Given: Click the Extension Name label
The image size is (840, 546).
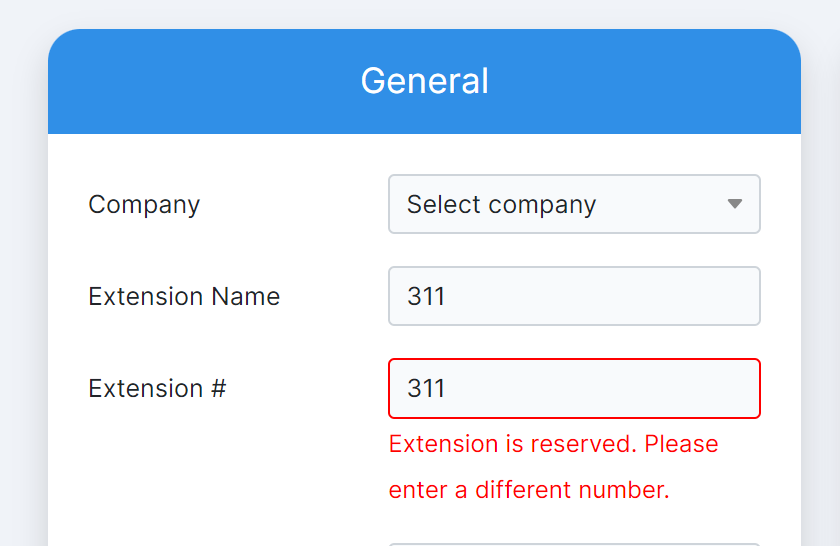Looking at the screenshot, I should click(x=184, y=296).
